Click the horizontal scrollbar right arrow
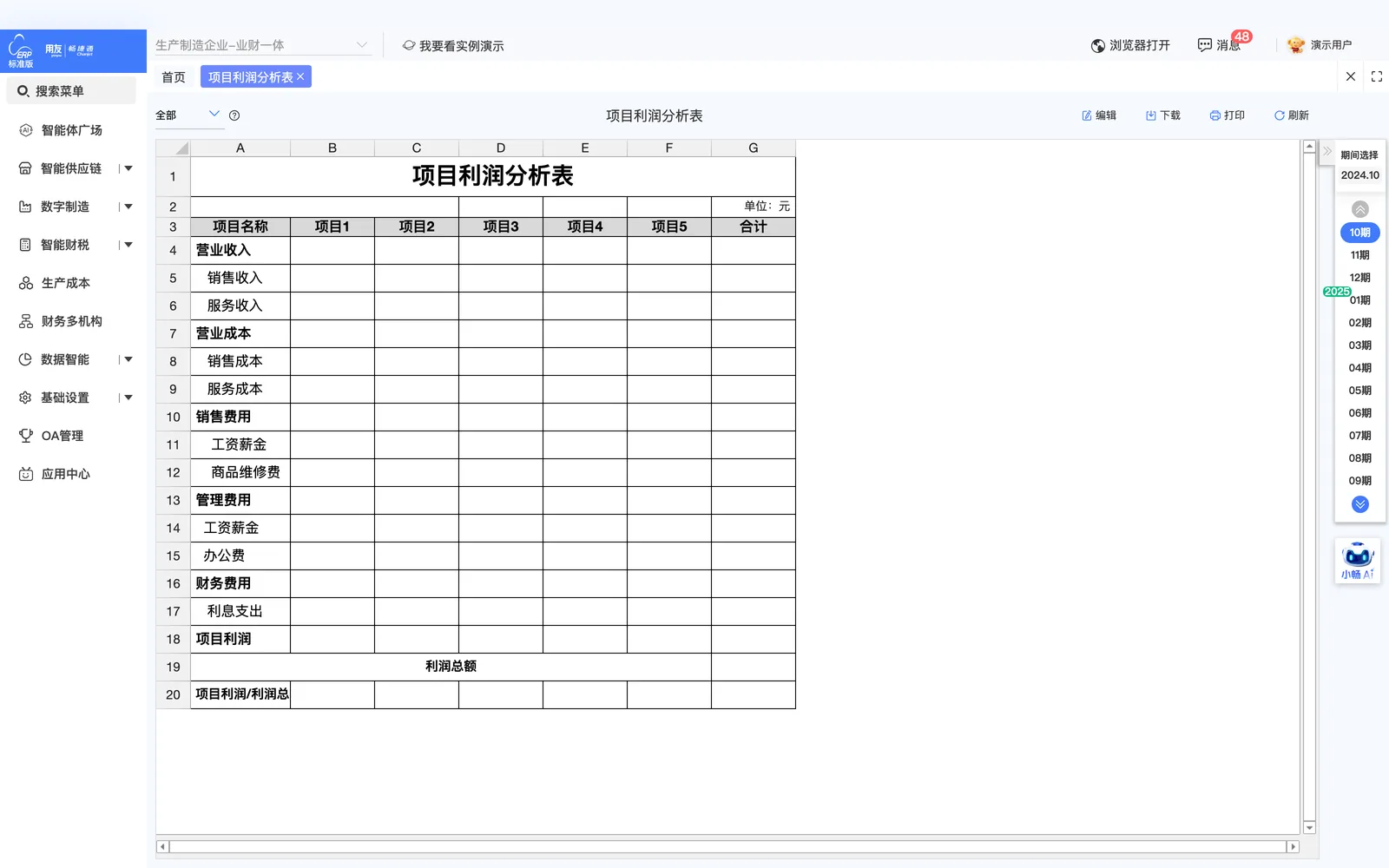1389x868 pixels. pyautogui.click(x=1293, y=846)
